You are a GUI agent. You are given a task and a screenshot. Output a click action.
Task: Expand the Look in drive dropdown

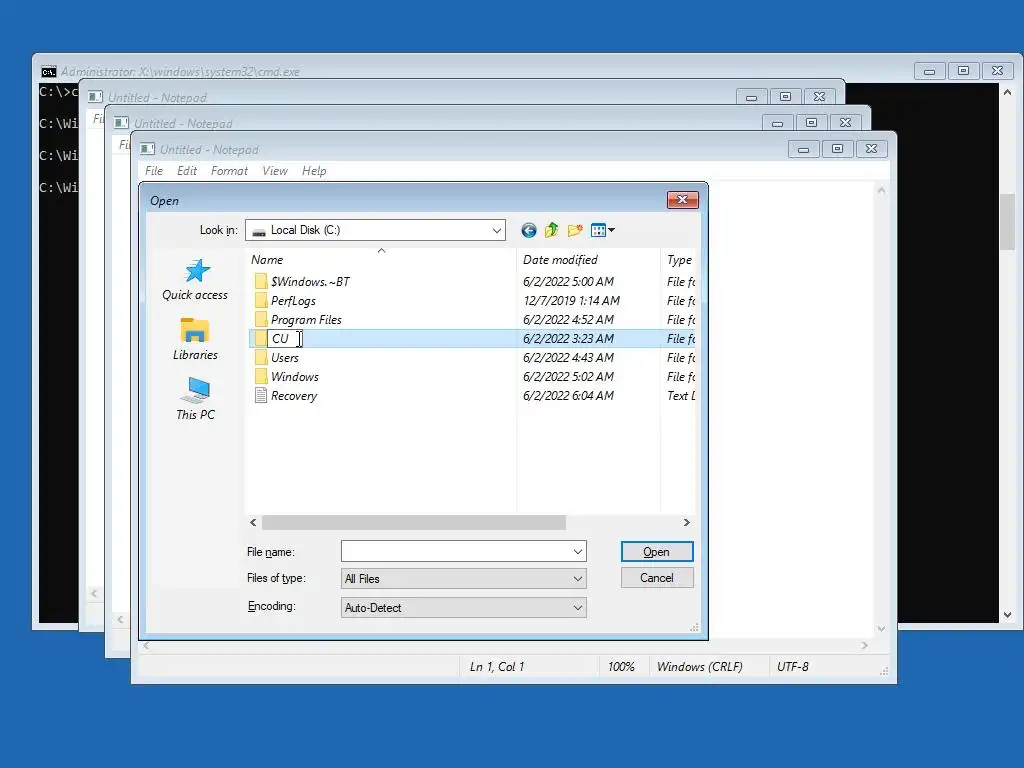pos(496,230)
